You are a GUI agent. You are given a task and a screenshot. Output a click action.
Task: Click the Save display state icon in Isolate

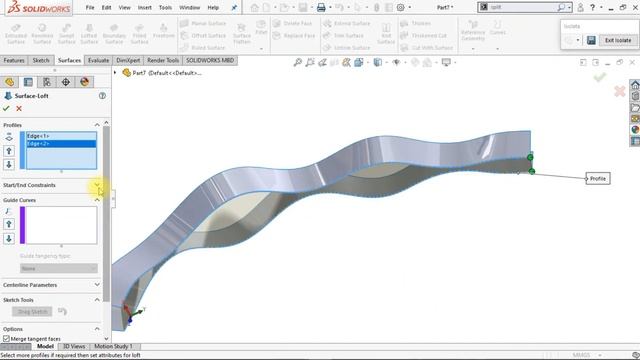click(591, 40)
